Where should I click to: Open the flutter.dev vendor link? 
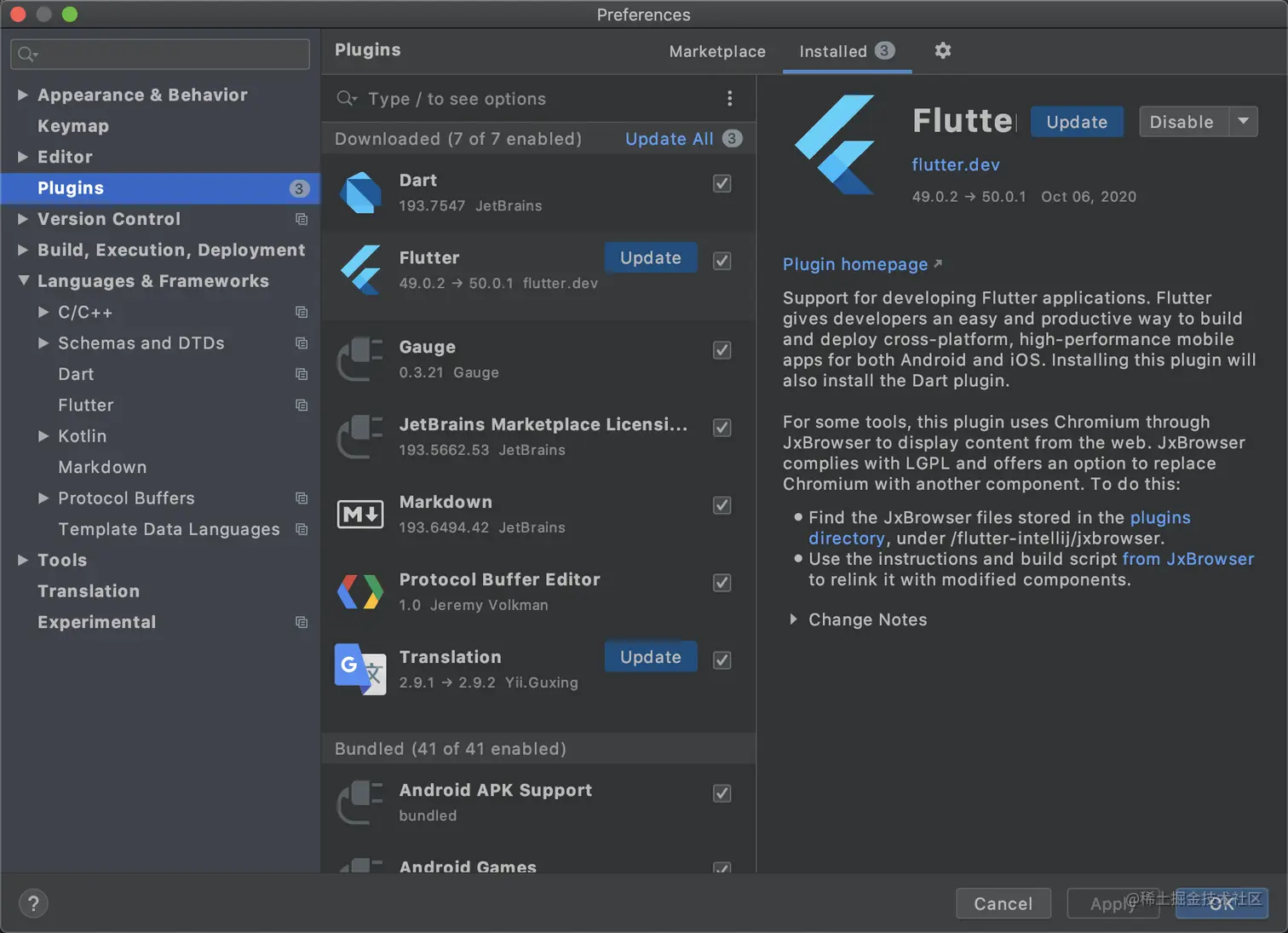tap(956, 164)
